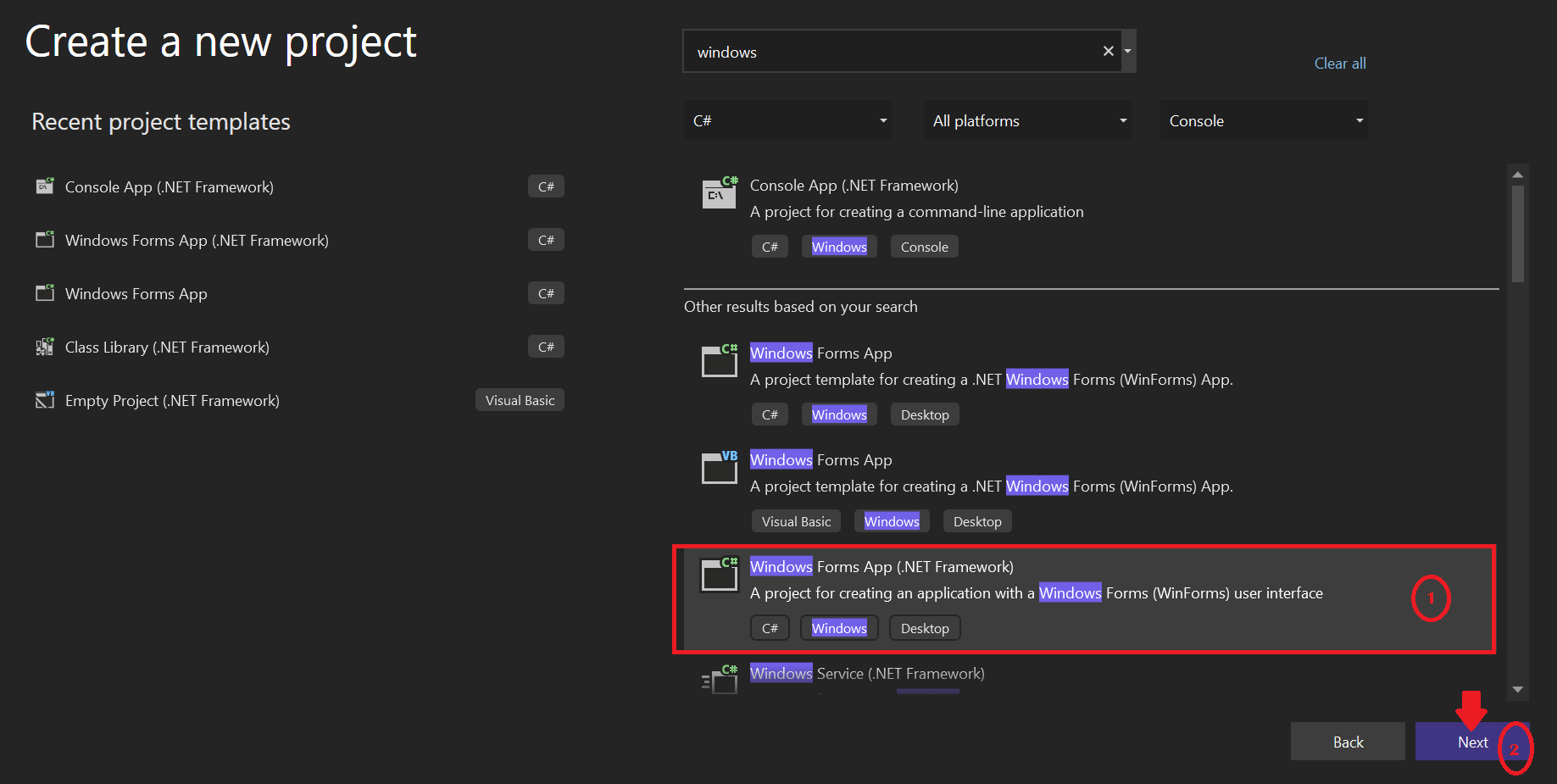Click the Console App (.NET Framework) result icon
1557x784 pixels.
point(719,193)
